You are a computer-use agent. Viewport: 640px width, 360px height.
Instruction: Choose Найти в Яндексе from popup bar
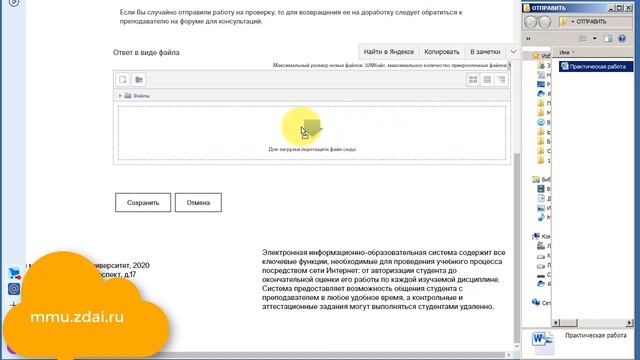coord(389,52)
